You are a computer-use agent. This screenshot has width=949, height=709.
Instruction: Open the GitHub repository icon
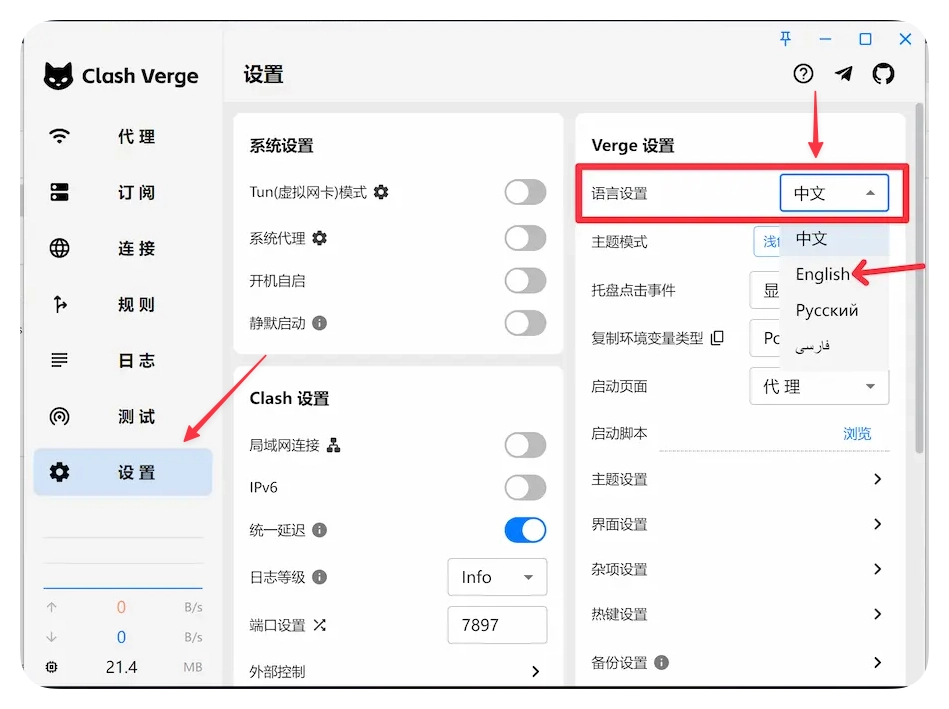883,74
